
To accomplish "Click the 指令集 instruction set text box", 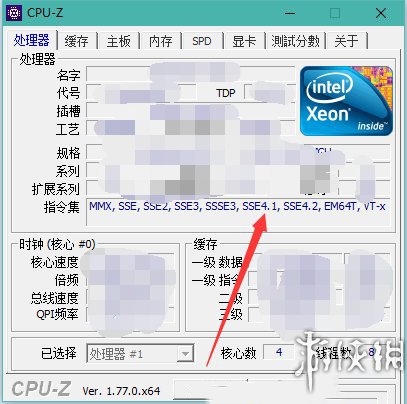I will tap(238, 212).
